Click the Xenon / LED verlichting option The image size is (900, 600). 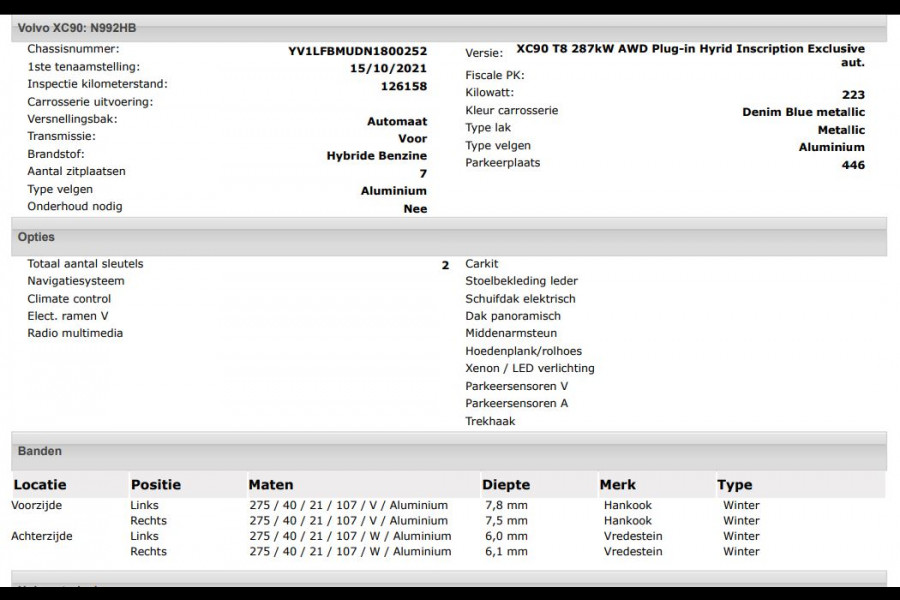(529, 369)
